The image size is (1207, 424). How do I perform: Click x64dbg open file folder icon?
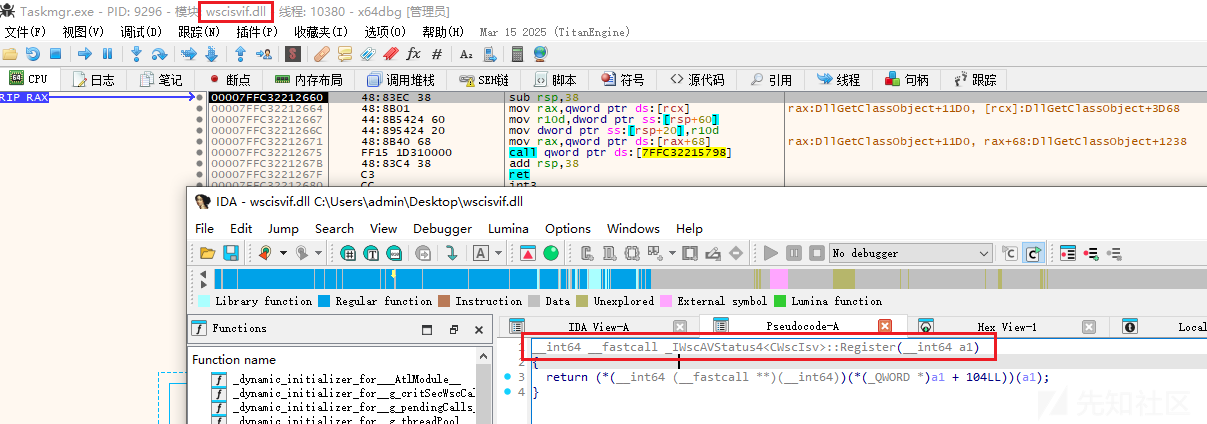click(10, 54)
